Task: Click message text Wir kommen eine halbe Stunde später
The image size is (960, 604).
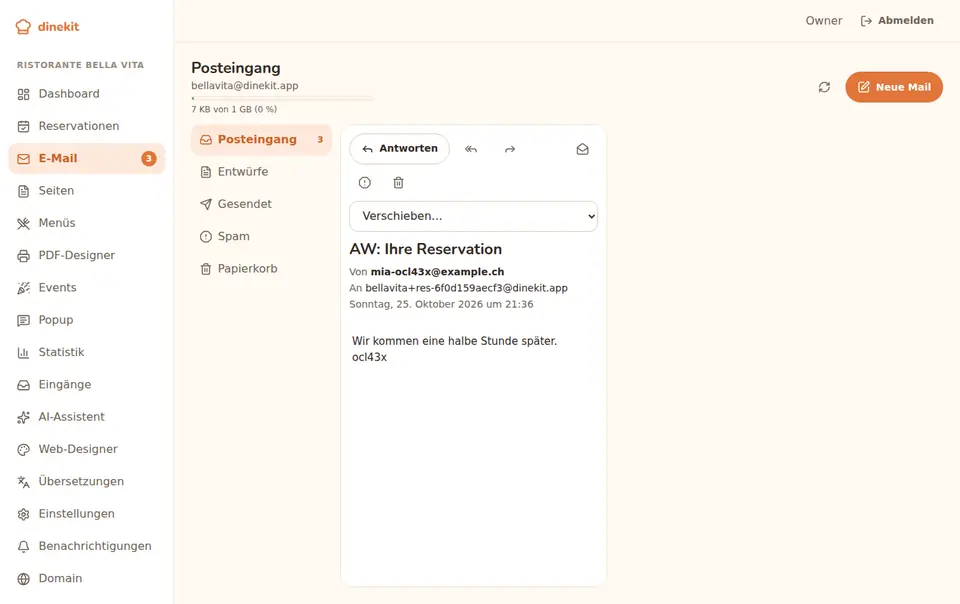Action: 454,341
